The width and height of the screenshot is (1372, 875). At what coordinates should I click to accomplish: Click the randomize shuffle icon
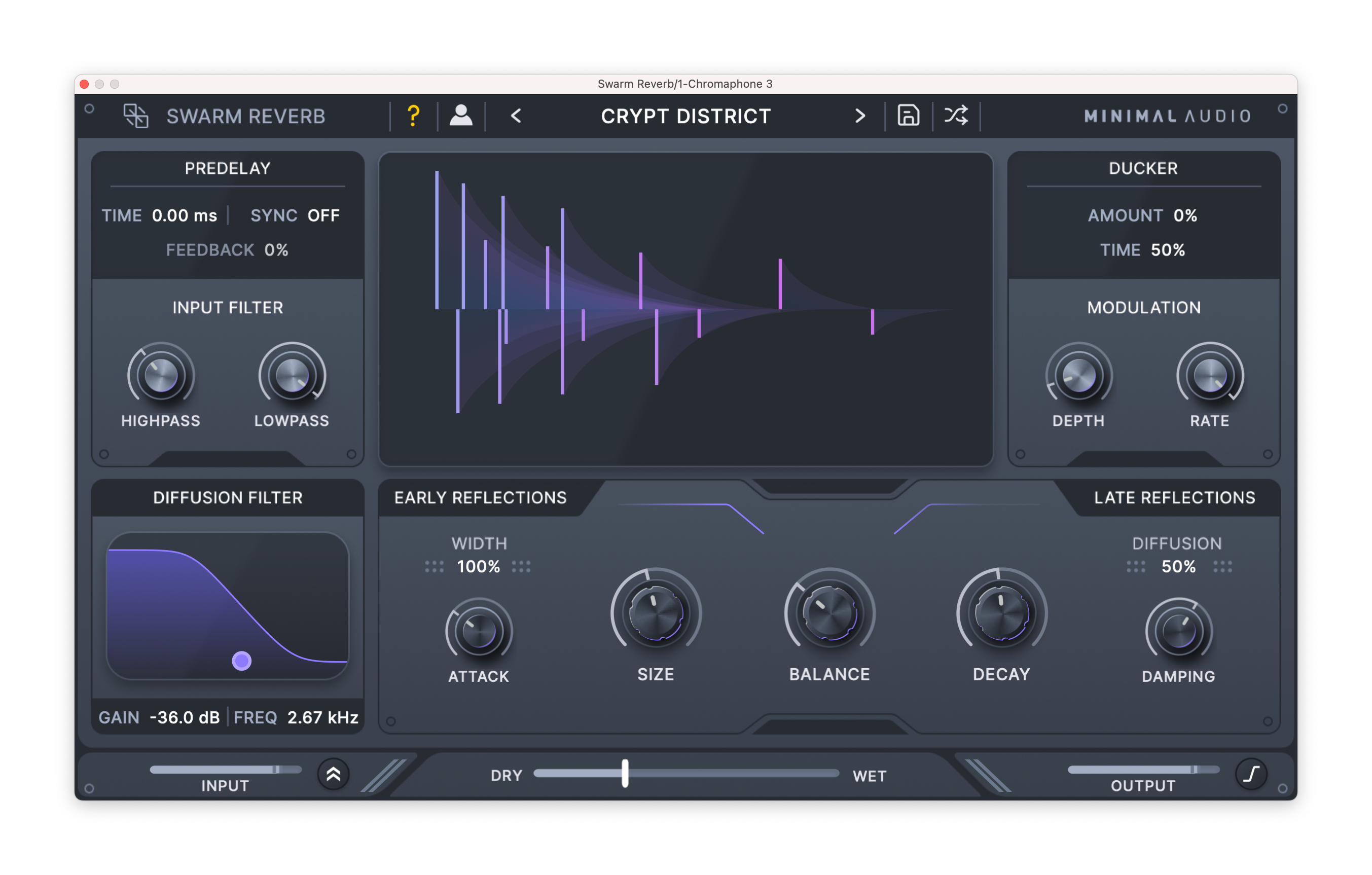[956, 116]
